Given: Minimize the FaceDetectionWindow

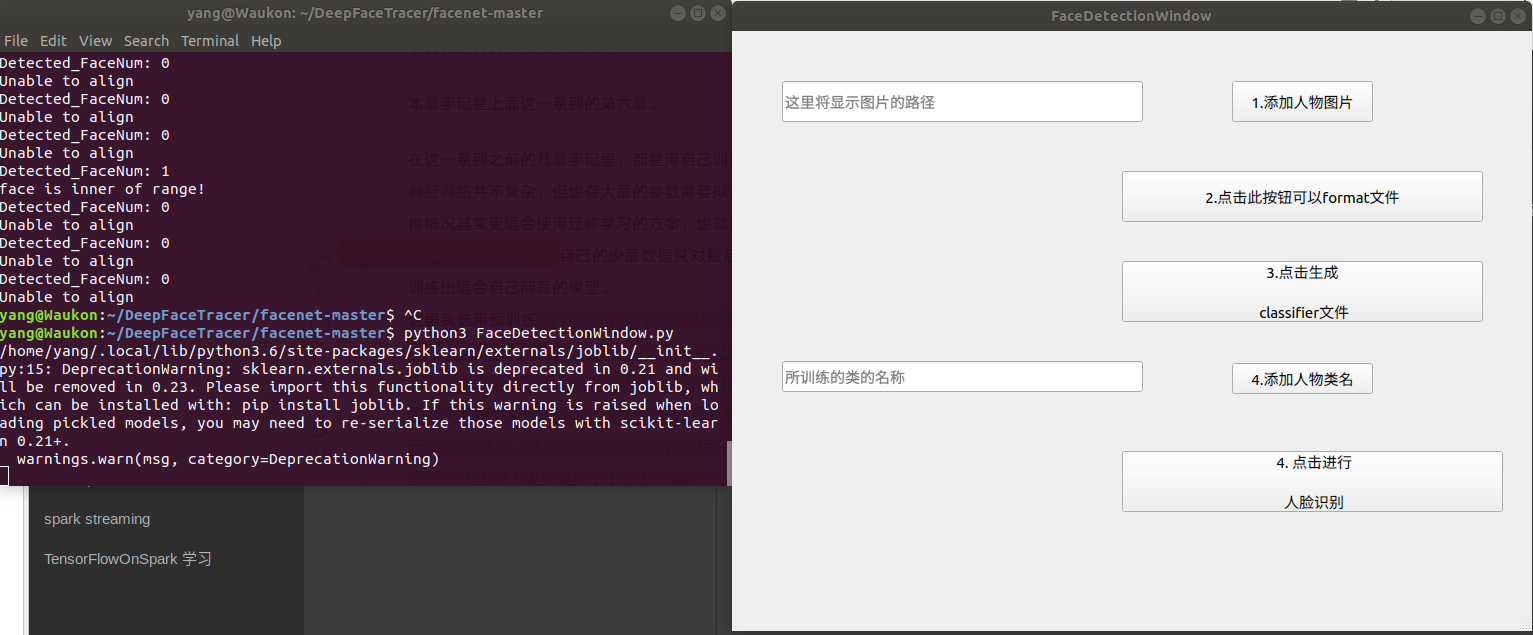Looking at the screenshot, I should point(1478,16).
